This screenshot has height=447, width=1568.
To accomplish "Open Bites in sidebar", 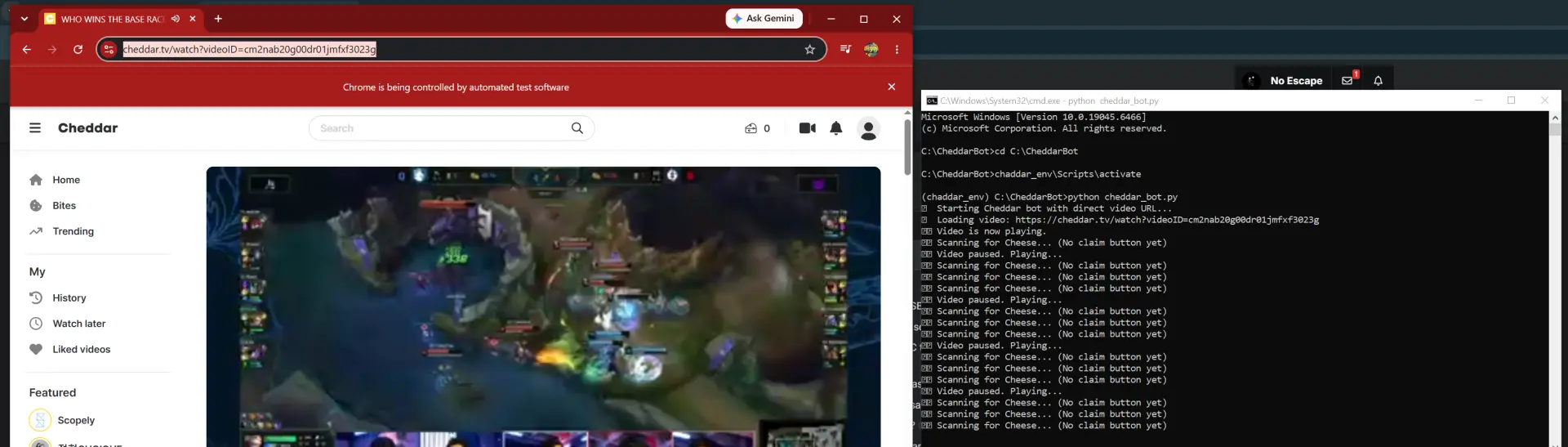I will [64, 206].
